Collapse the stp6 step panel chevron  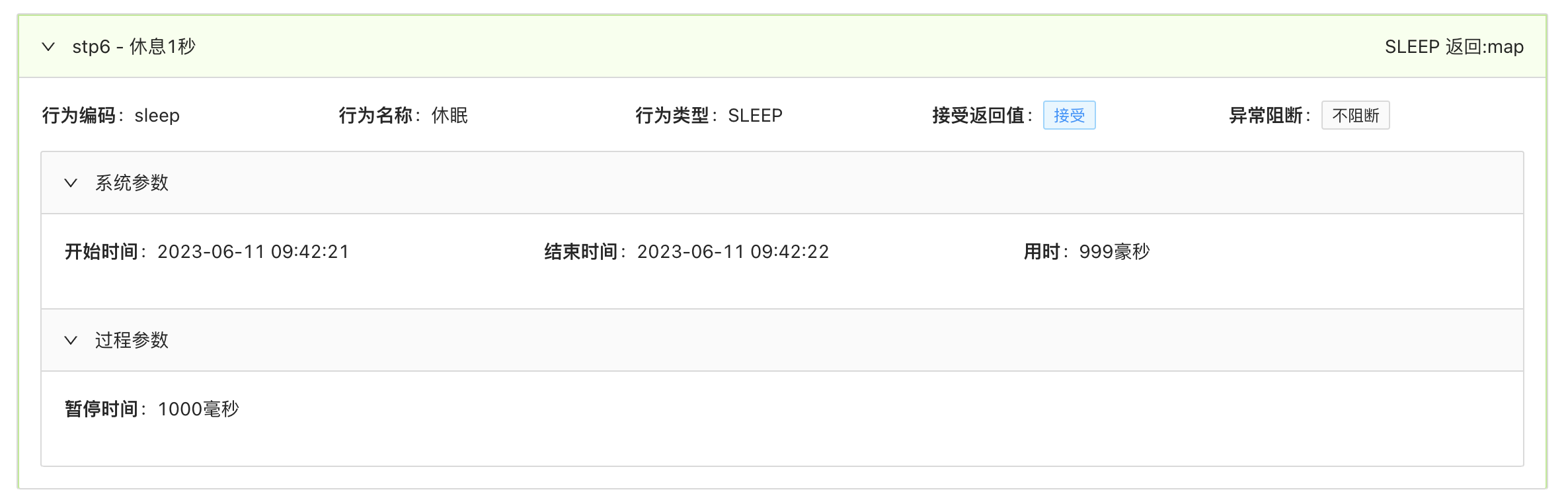point(48,47)
